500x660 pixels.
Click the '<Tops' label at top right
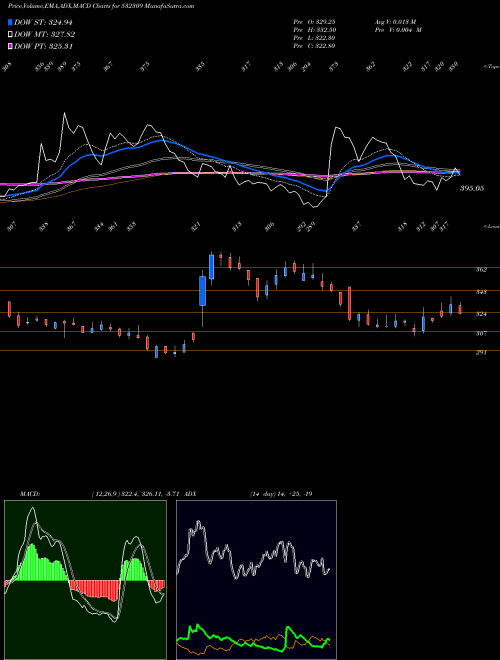pyautogui.click(x=491, y=67)
